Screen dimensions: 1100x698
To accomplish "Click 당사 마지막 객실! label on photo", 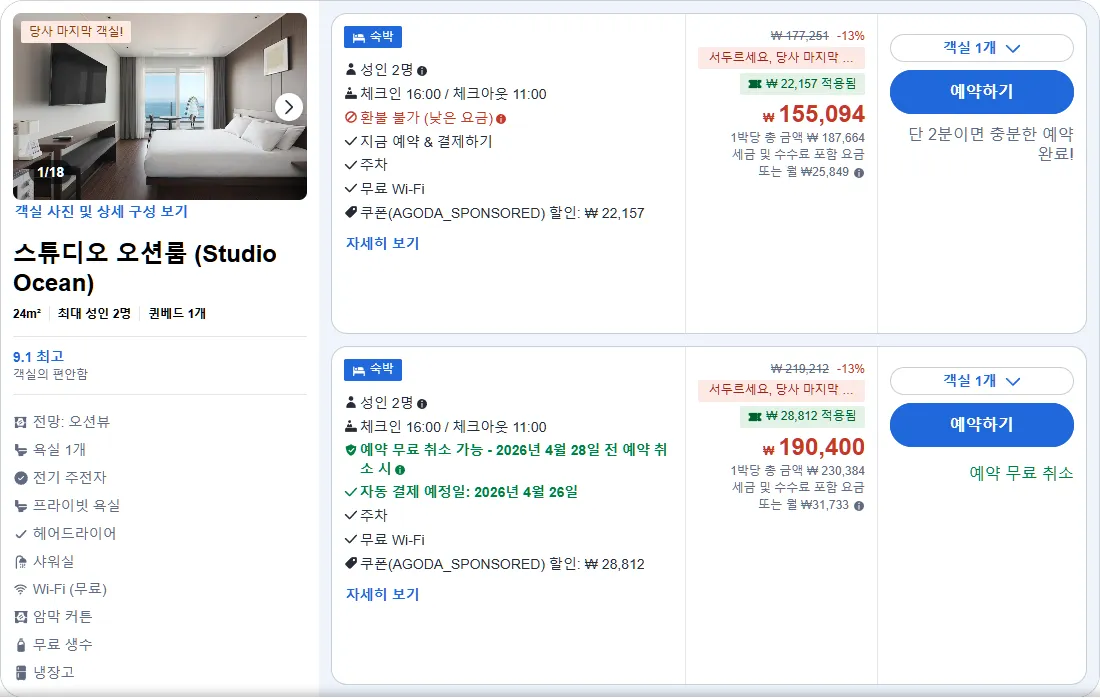I will tap(76, 32).
